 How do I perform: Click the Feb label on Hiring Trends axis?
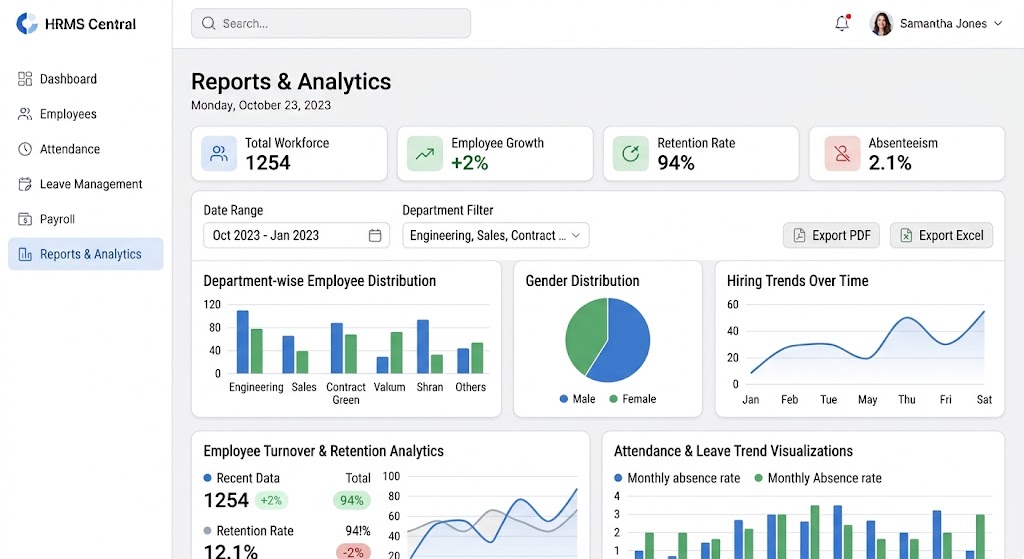[x=790, y=400]
